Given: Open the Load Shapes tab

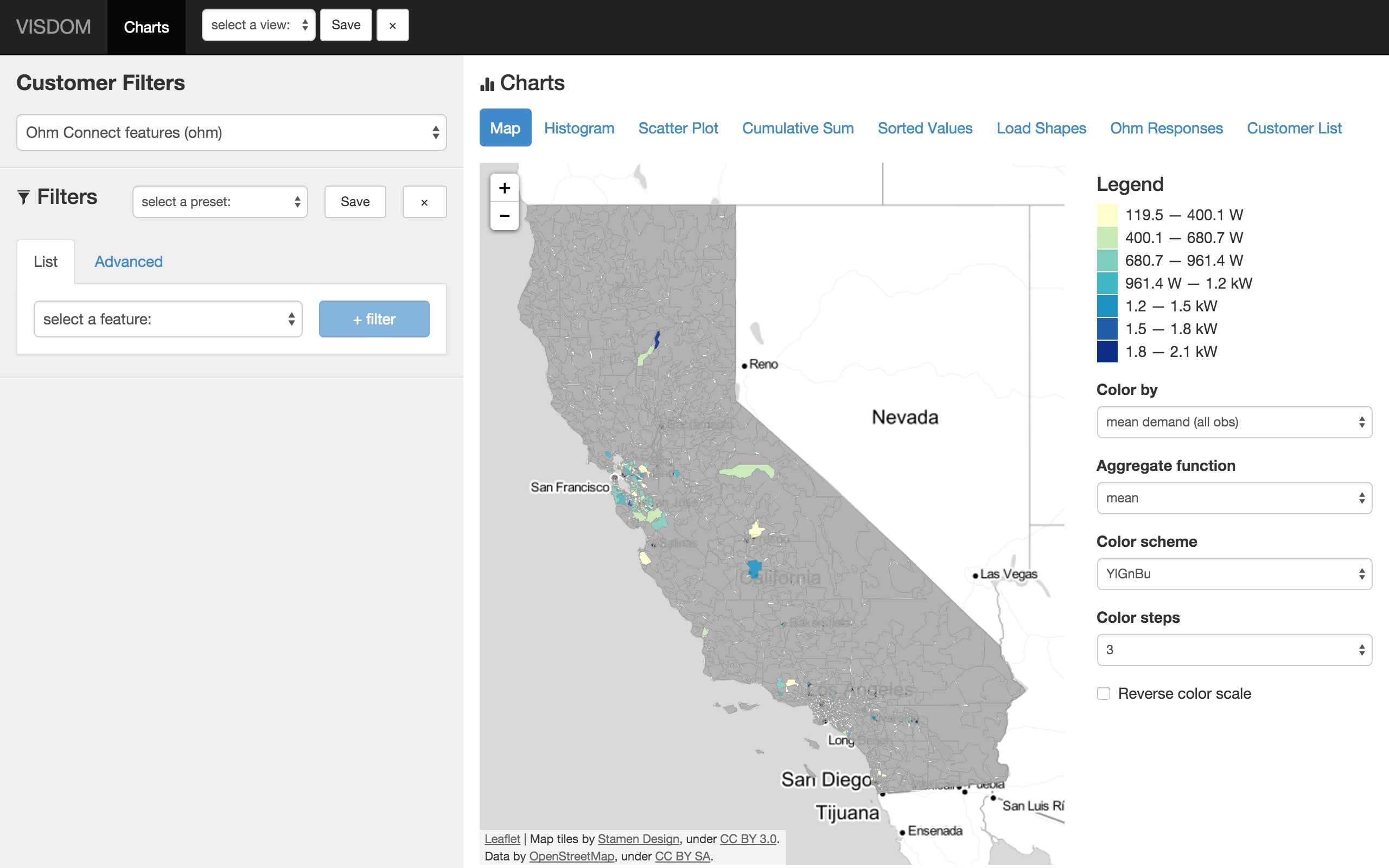Looking at the screenshot, I should [x=1041, y=128].
